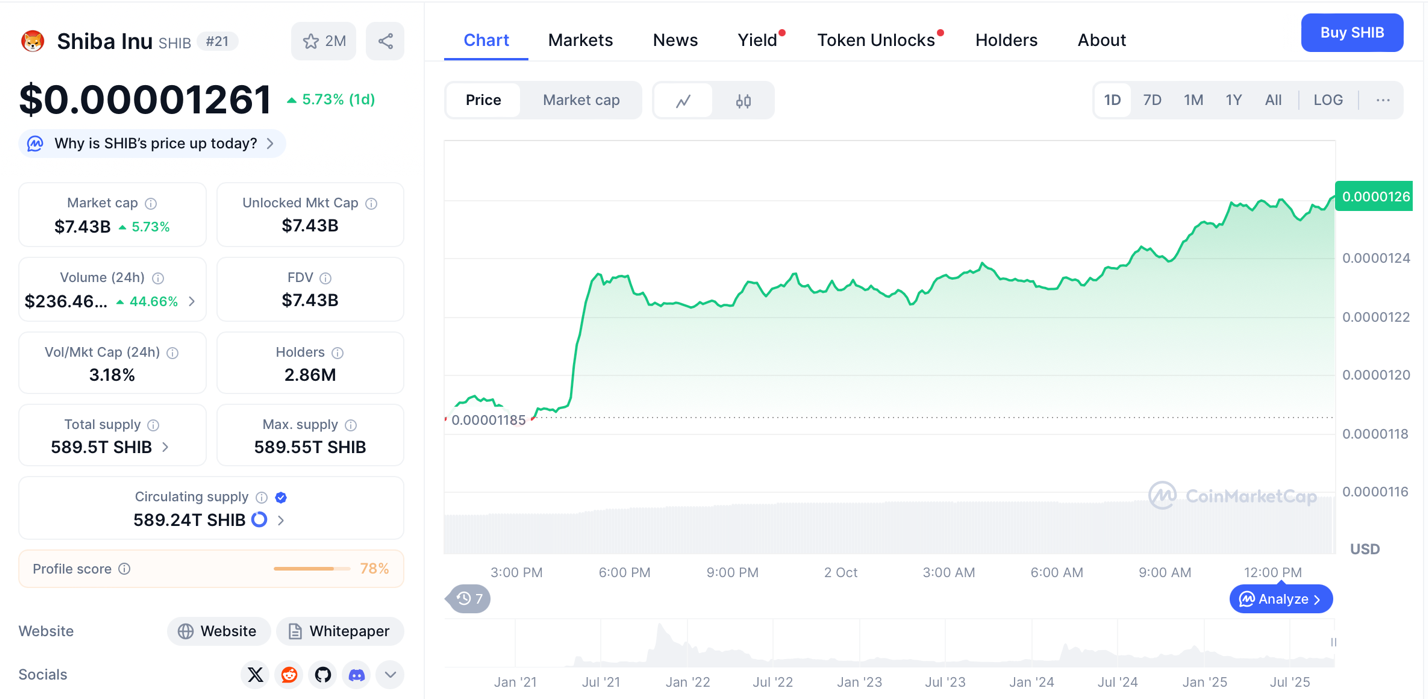
Task: Open the Whitepaper link
Action: pos(340,631)
